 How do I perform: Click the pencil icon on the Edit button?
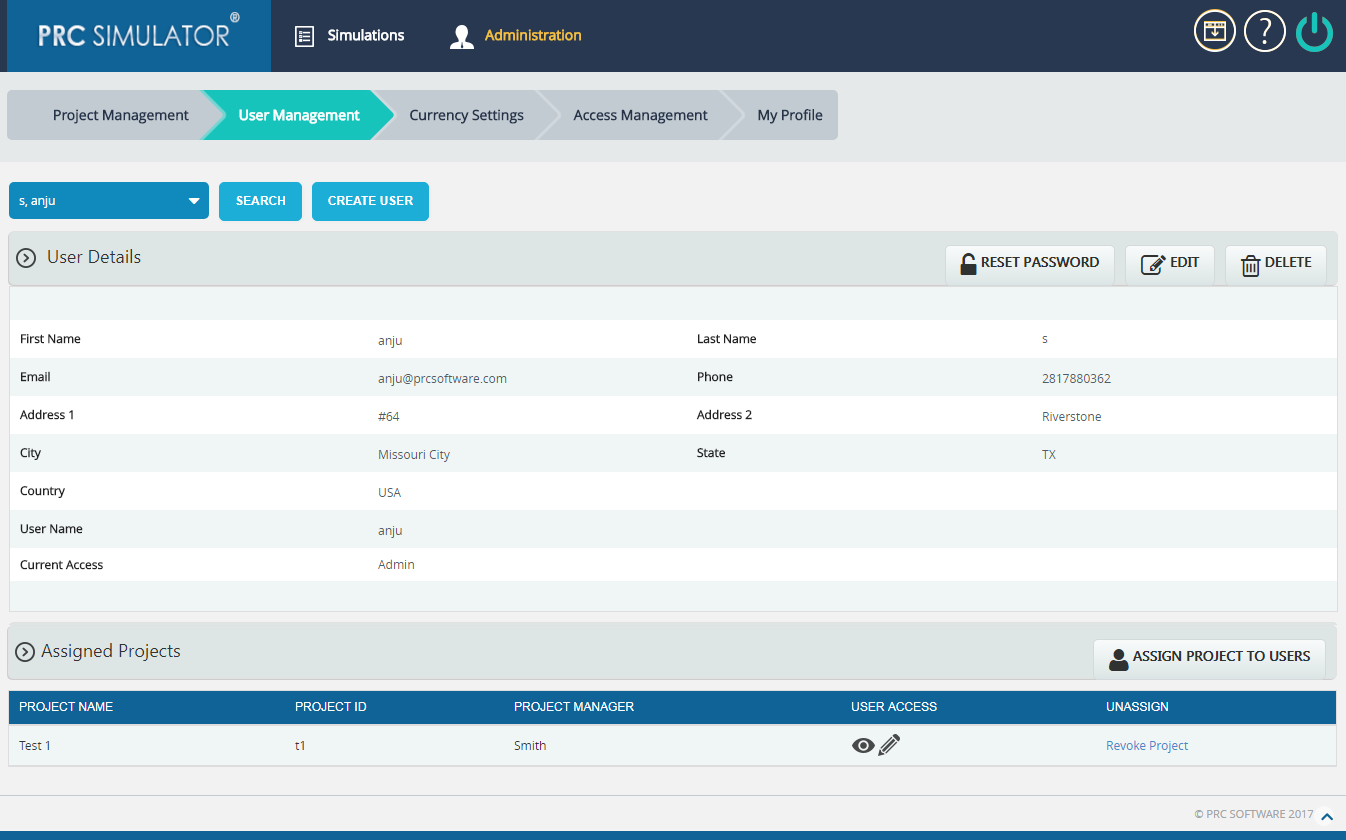[1151, 262]
